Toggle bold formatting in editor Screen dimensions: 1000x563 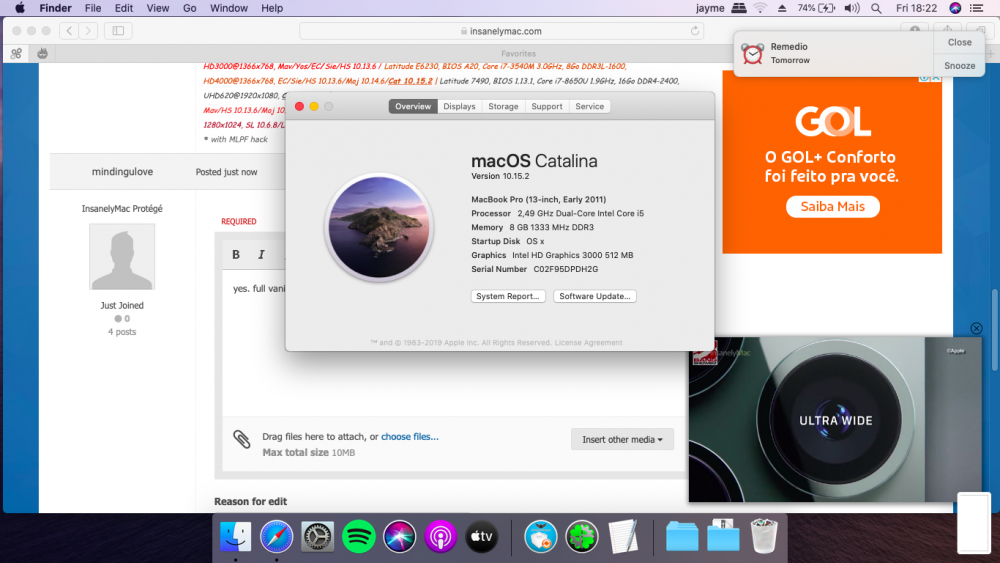click(236, 254)
